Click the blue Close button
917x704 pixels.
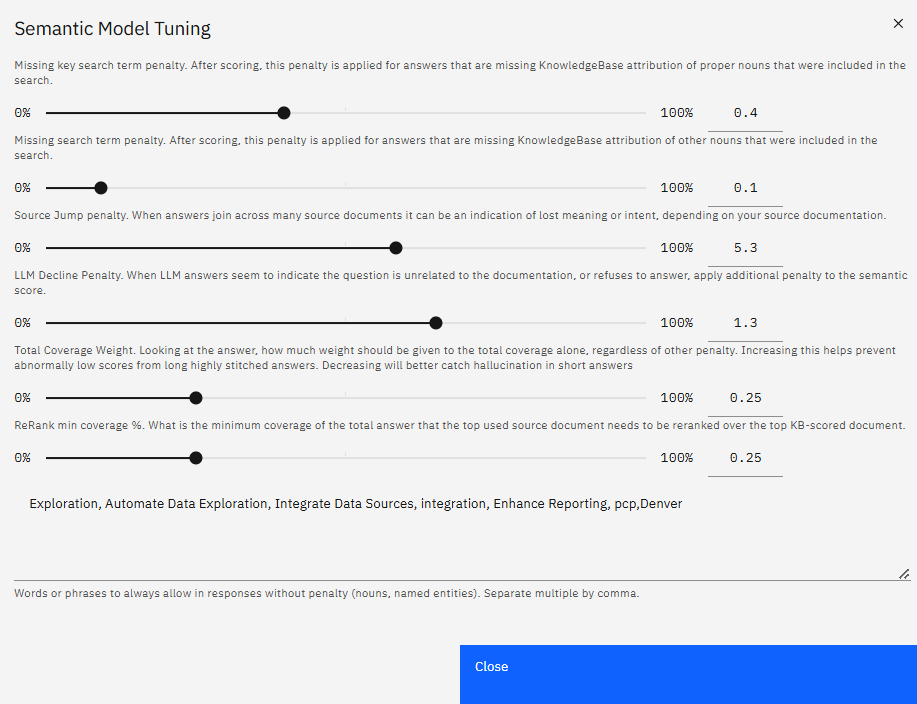click(688, 674)
